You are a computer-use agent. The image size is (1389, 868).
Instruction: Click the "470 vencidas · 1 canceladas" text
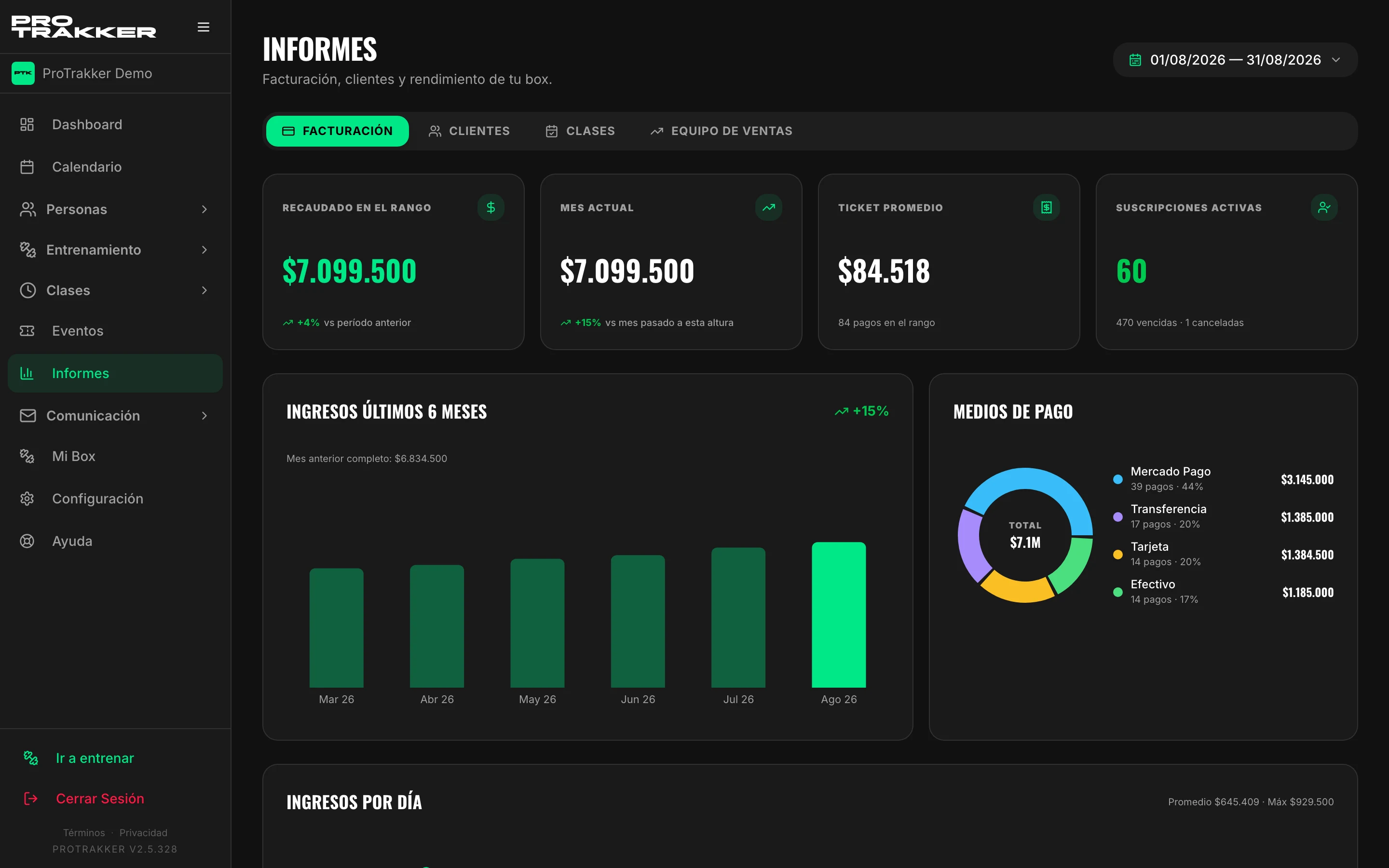pos(1180,323)
